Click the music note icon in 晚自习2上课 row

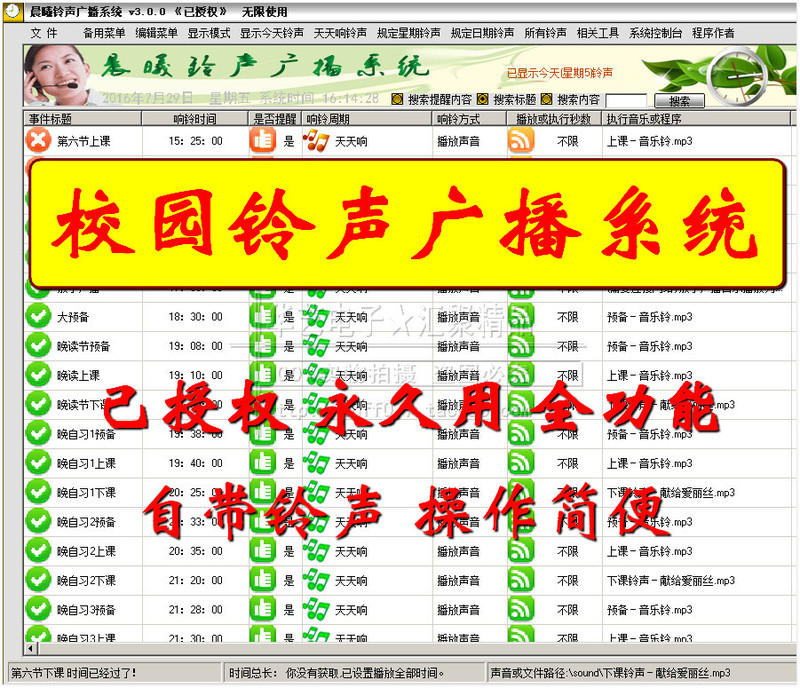click(x=316, y=552)
